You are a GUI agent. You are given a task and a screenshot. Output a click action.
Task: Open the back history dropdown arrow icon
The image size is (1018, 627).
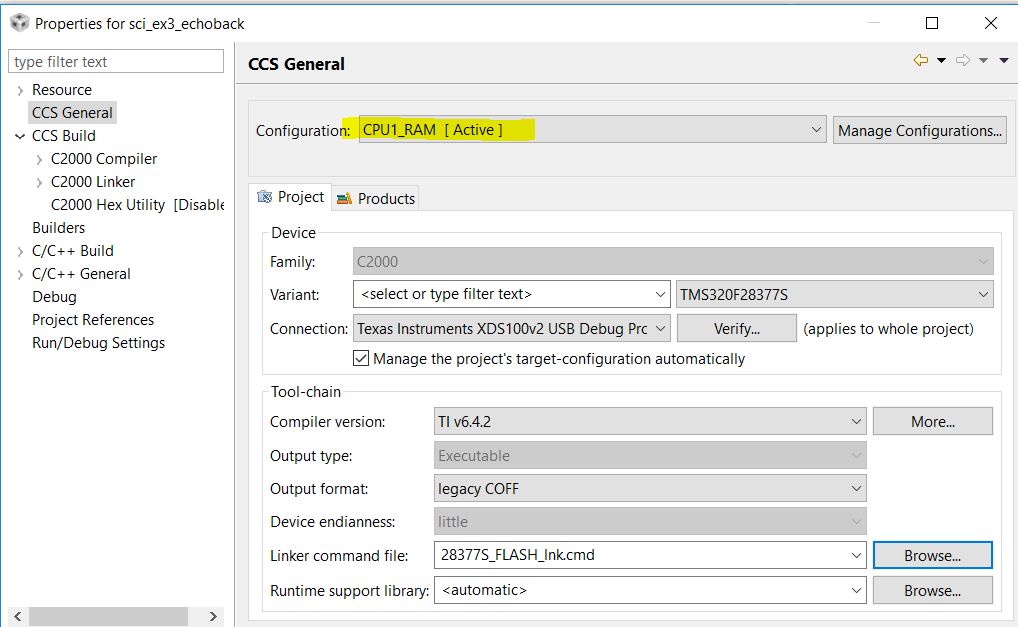coord(941,60)
